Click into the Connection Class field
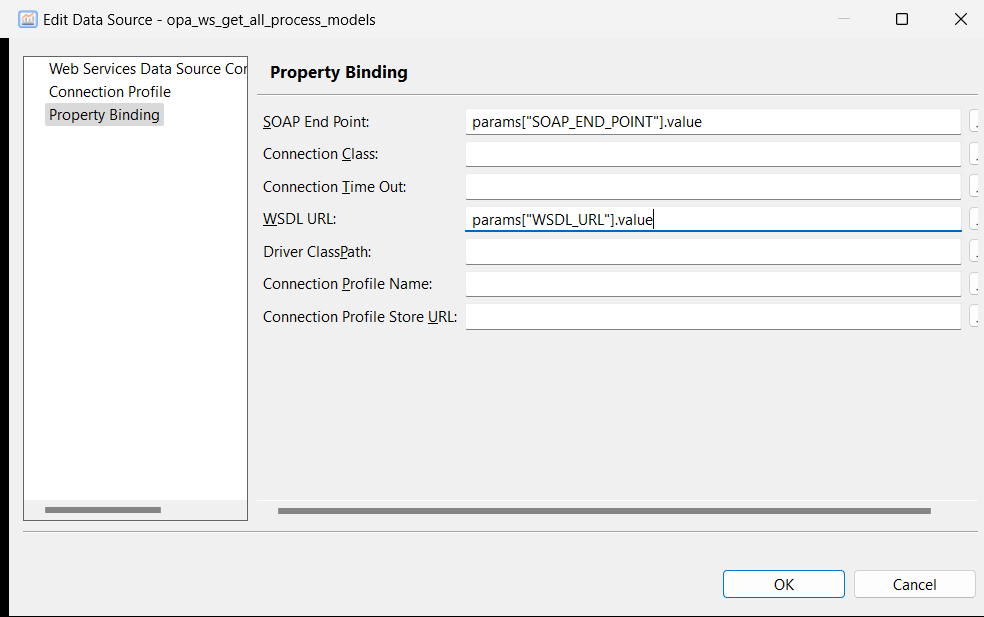 [x=713, y=154]
